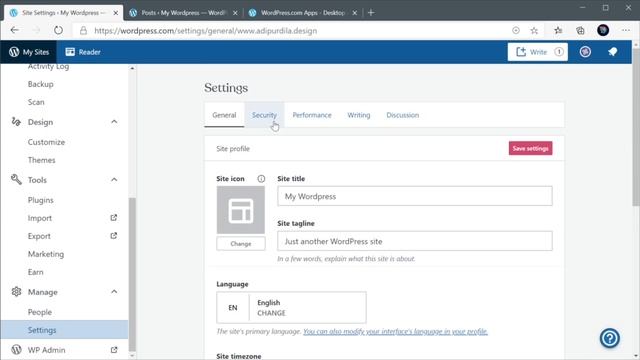Open browser settings and more menu
The image size is (640, 360).
click(626, 30)
